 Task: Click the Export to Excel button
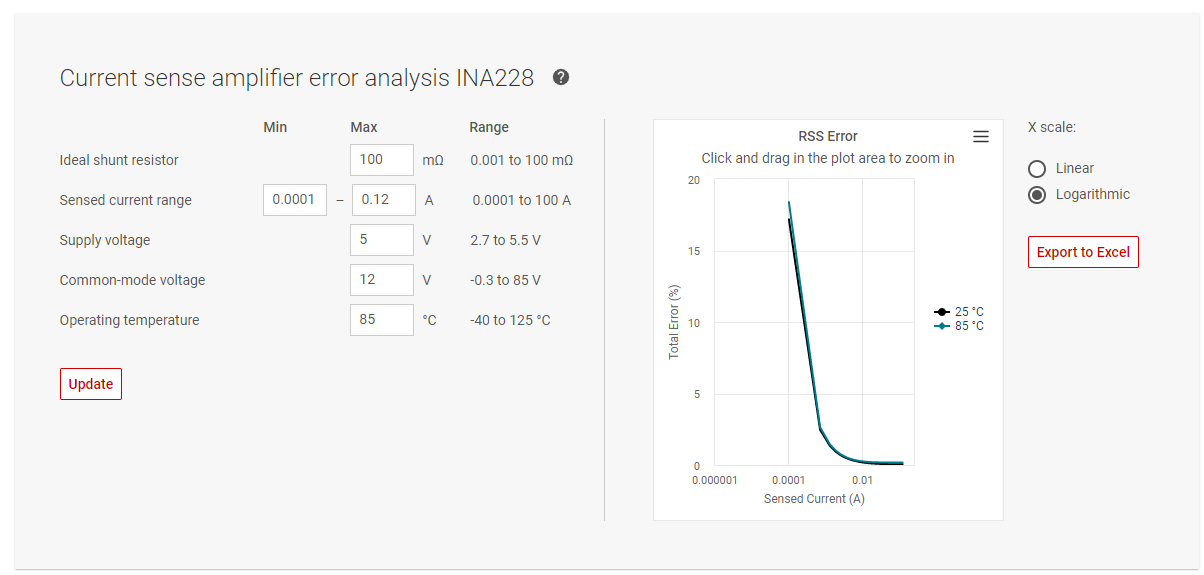(x=1083, y=252)
